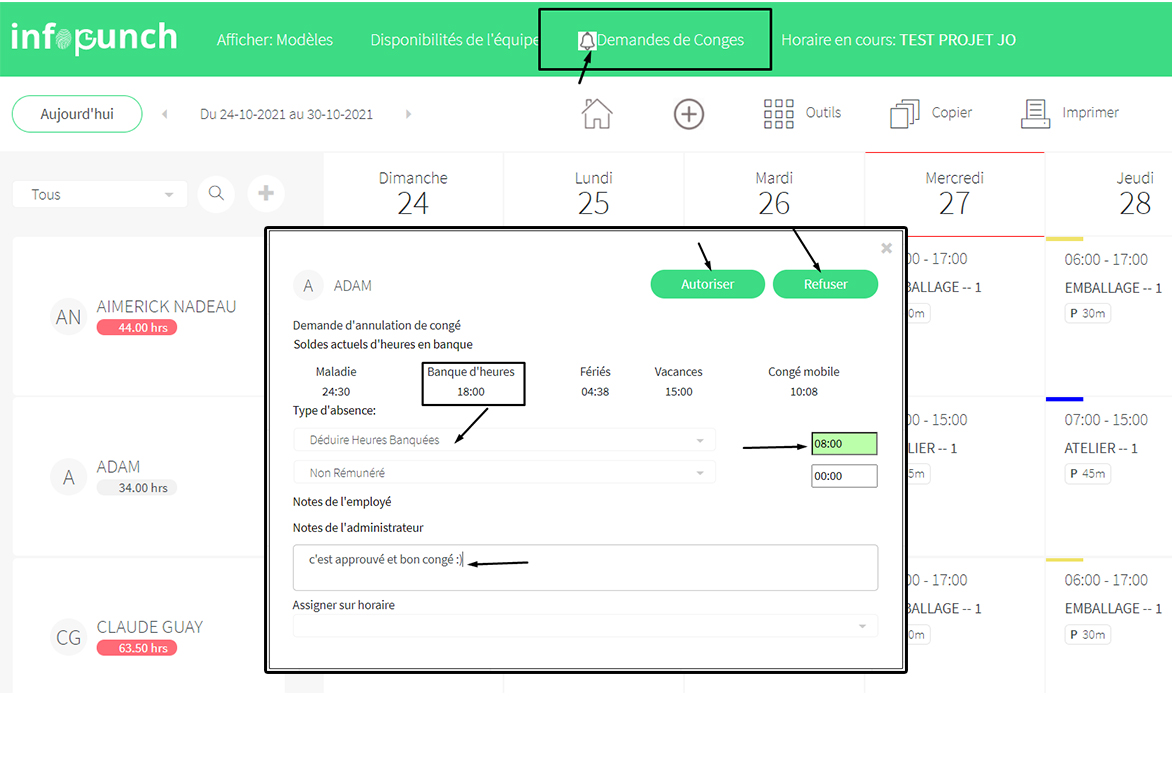Screen dimensions: 1172x781
Task: Click the employee search magnifier icon
Action: click(x=216, y=194)
